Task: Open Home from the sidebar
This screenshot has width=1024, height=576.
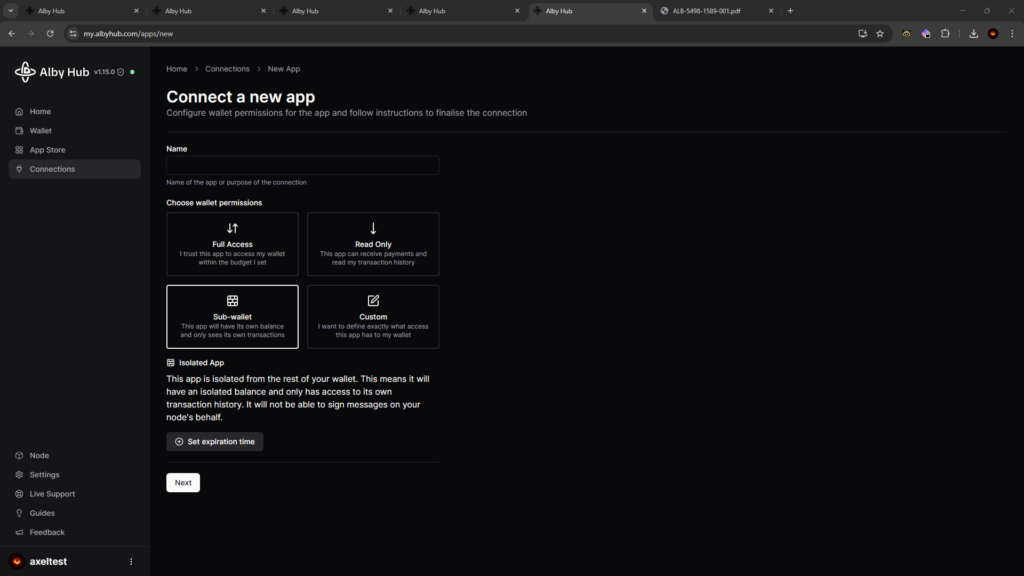Action: coord(40,112)
